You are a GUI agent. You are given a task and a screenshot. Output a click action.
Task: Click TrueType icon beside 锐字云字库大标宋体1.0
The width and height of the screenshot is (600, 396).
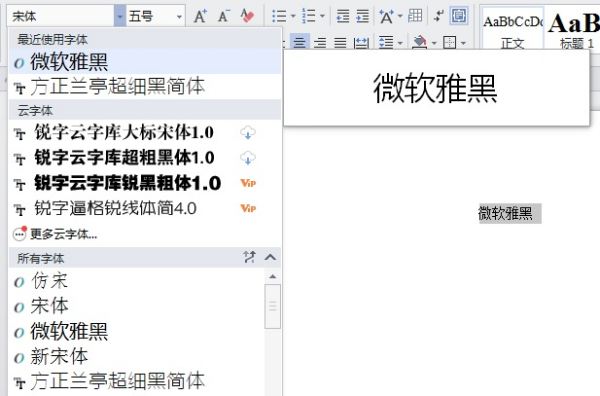tap(20, 134)
